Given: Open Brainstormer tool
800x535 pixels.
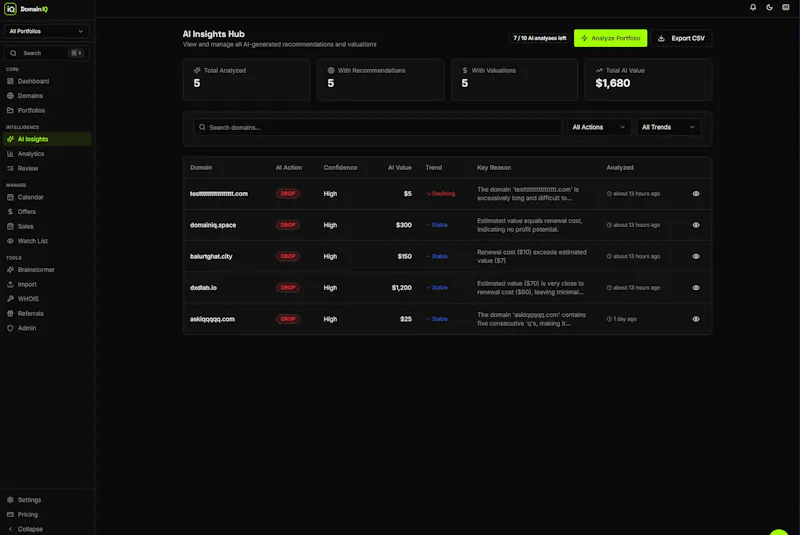Looking at the screenshot, I should (46, 270).
